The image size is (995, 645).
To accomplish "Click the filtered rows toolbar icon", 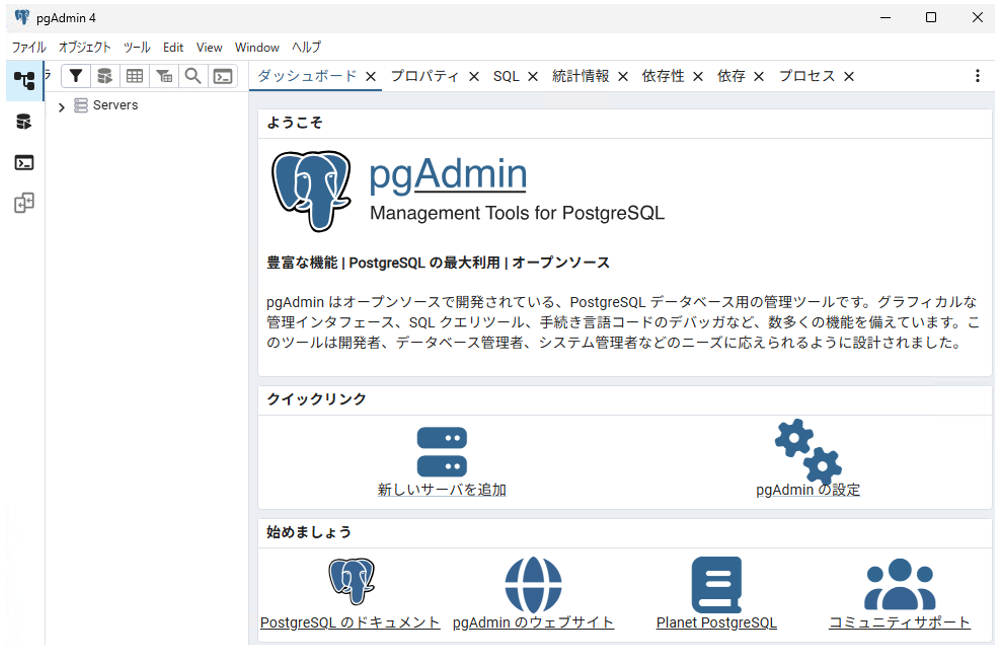I will [x=164, y=76].
